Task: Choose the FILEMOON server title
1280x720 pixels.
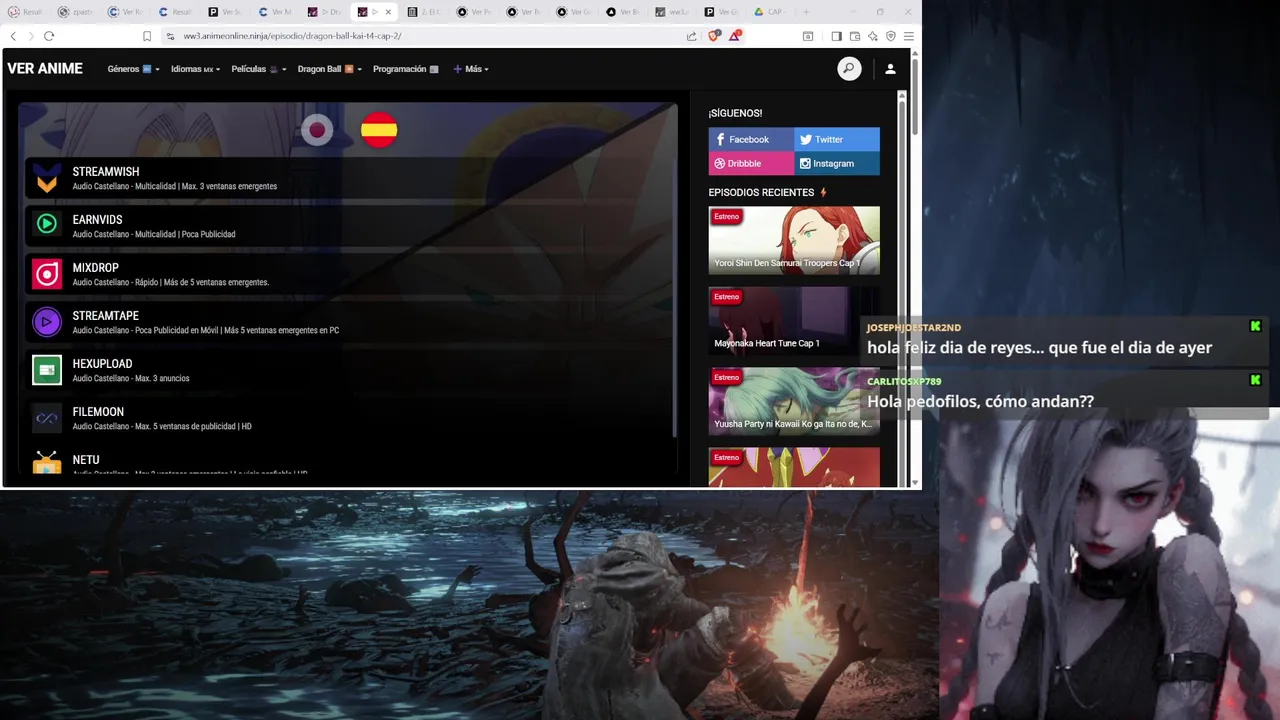Action: click(98, 412)
